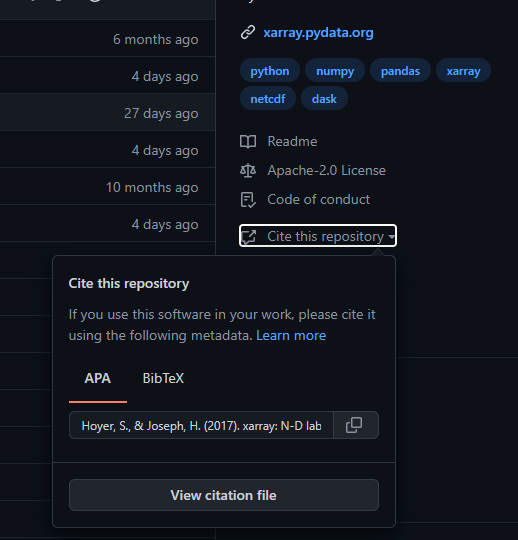The width and height of the screenshot is (518, 540).
Task: Click the citation text field starting with Hoyer
Action: 201,425
